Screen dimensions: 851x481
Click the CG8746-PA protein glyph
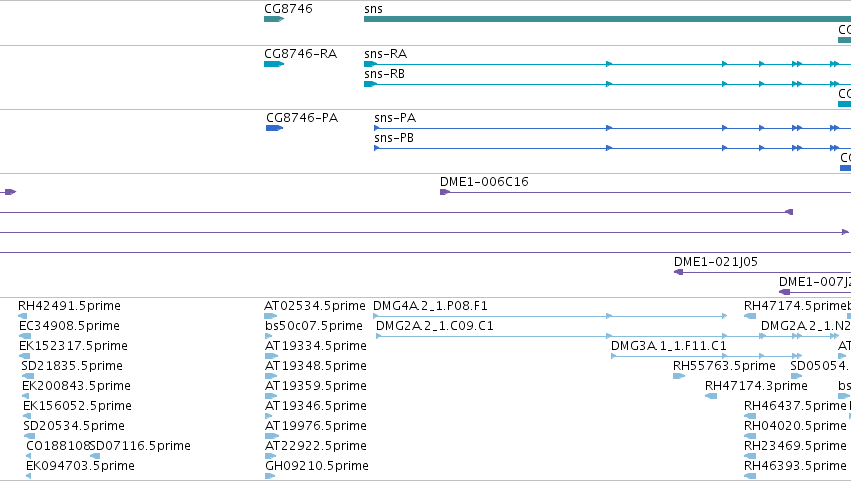point(275,128)
